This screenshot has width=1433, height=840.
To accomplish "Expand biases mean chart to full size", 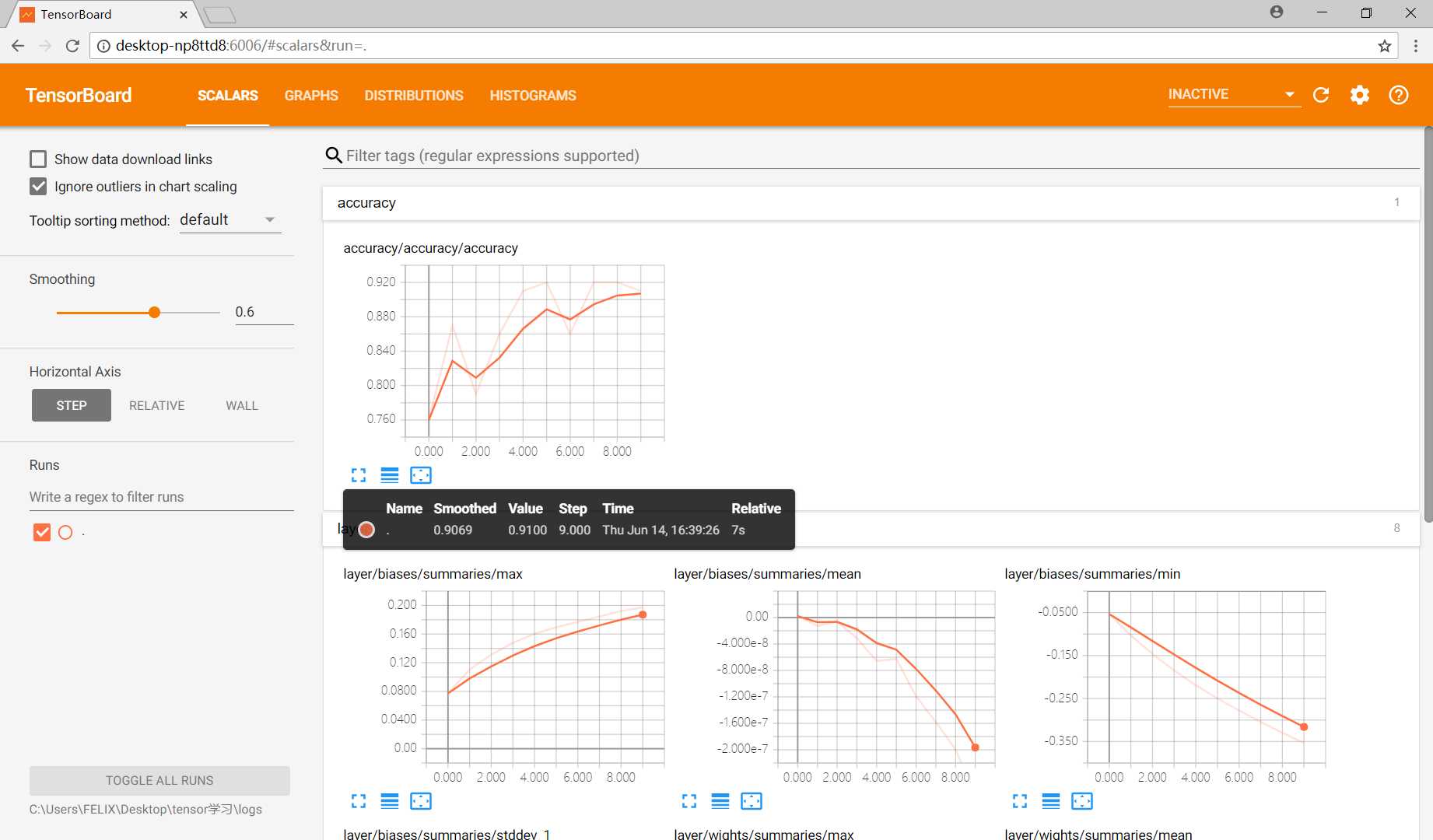I will tap(689, 800).
